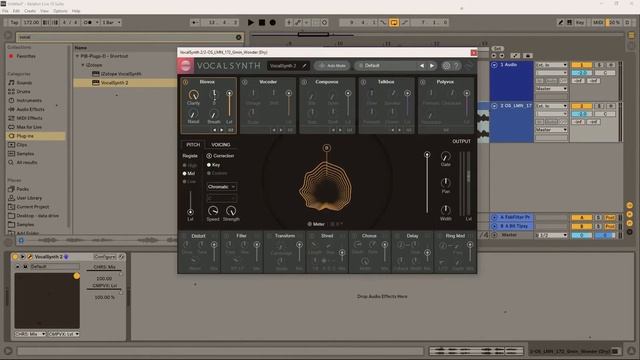Screen dimensions: 640x360
Task: Stop playback with the transport Stop button
Action: (262, 22)
